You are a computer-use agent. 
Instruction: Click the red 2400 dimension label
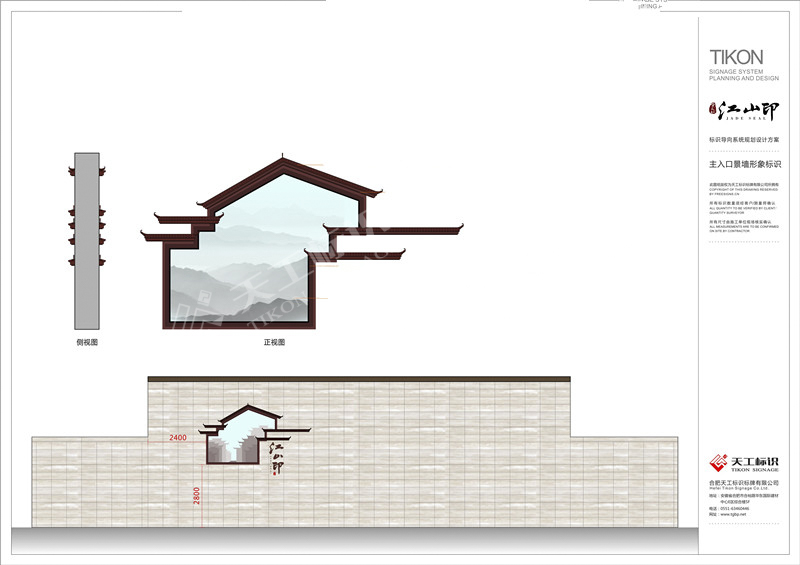[x=178, y=439]
